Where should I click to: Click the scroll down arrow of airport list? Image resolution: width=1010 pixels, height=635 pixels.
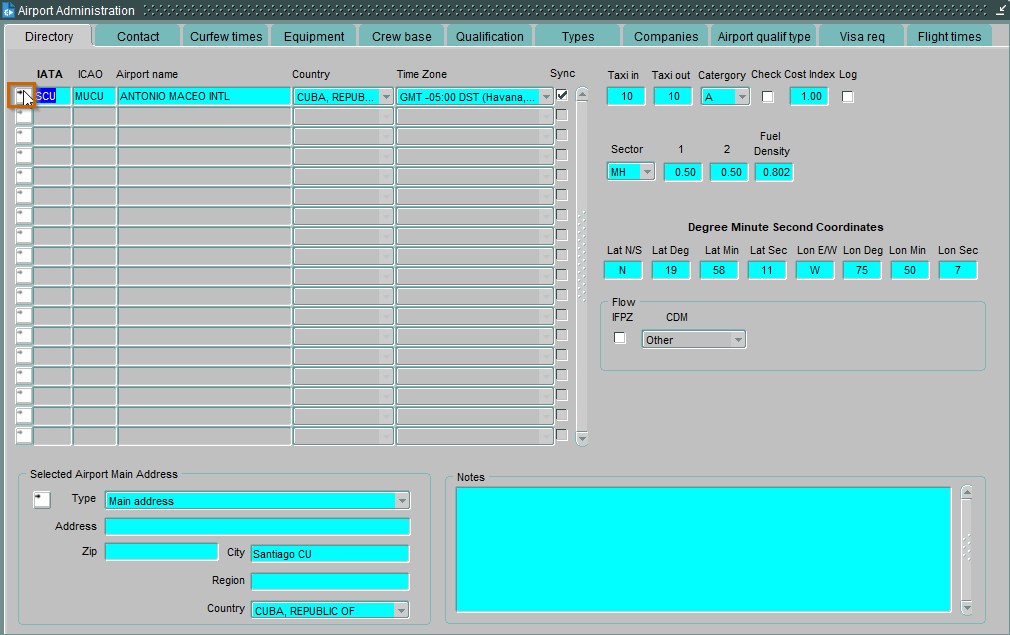coord(582,437)
